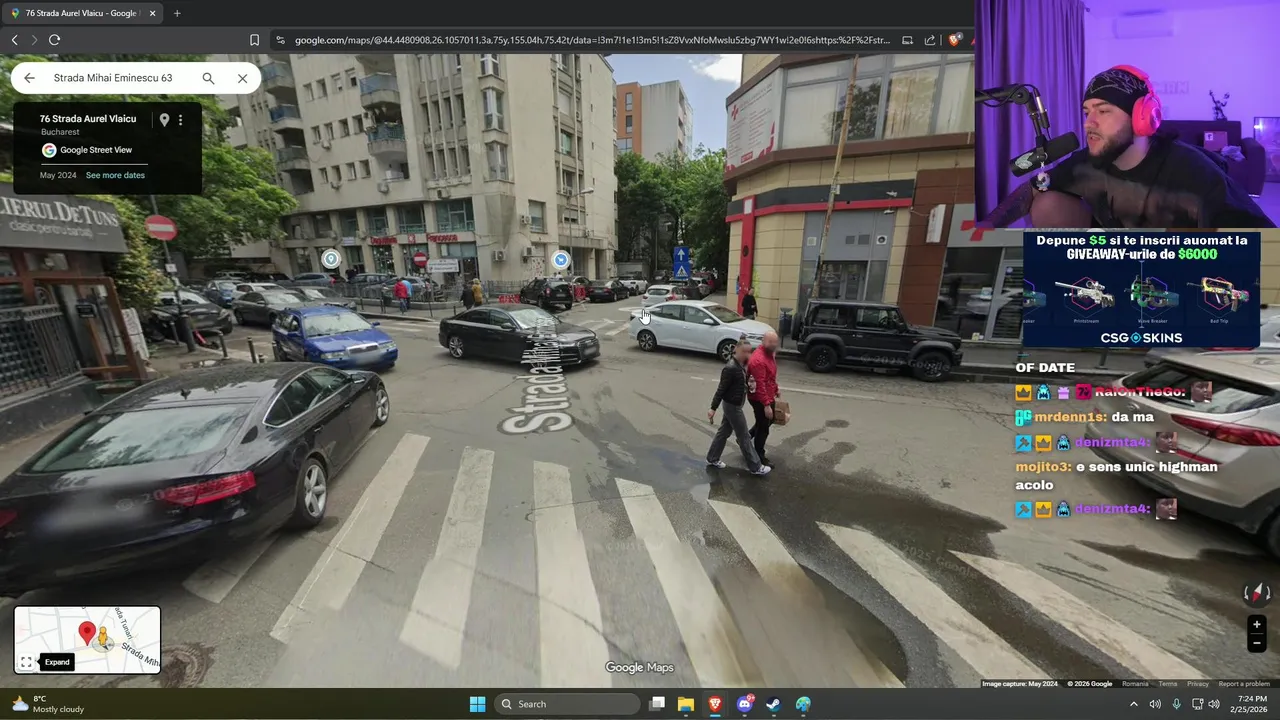Click the CSGO Skins giveaway banner
The width and height of the screenshot is (1280, 720).
1141,289
